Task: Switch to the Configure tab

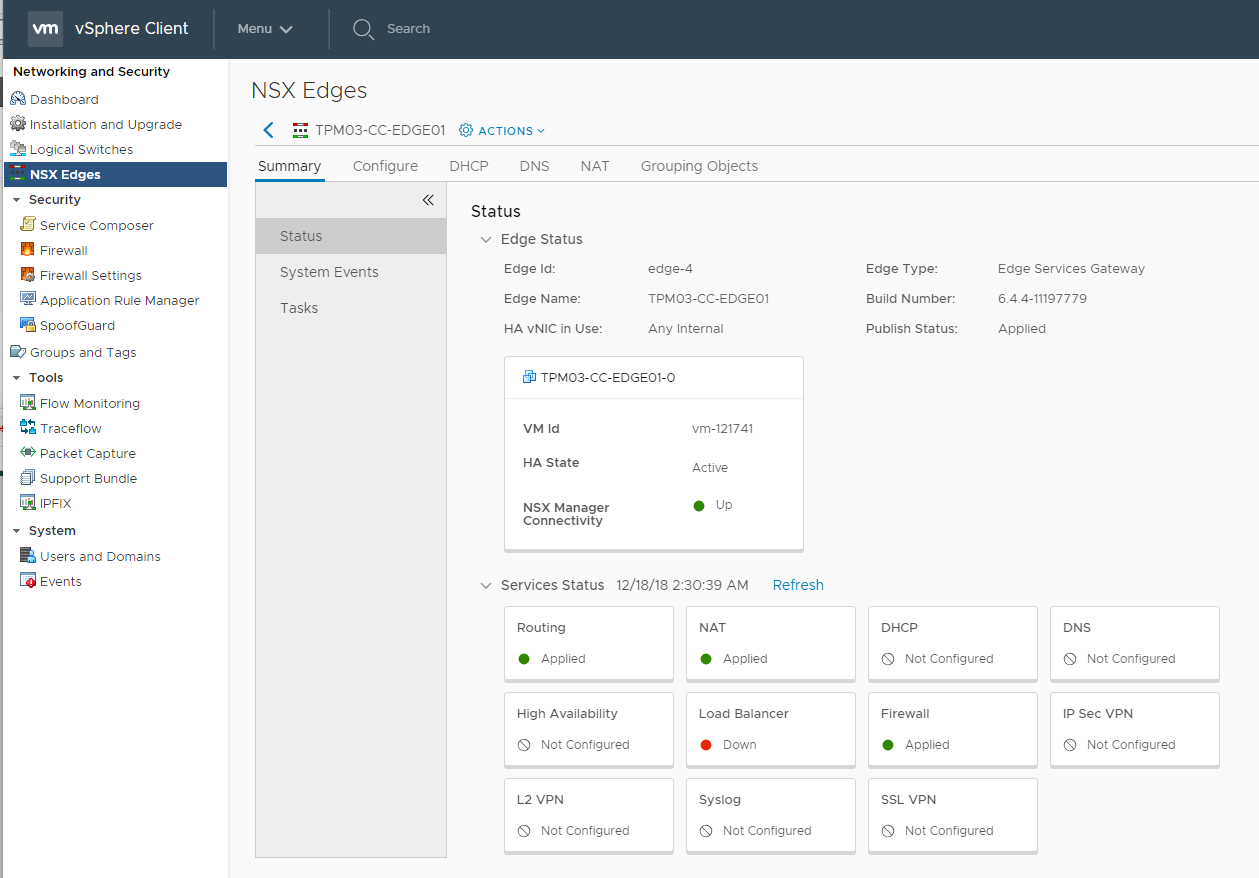Action: coord(385,166)
